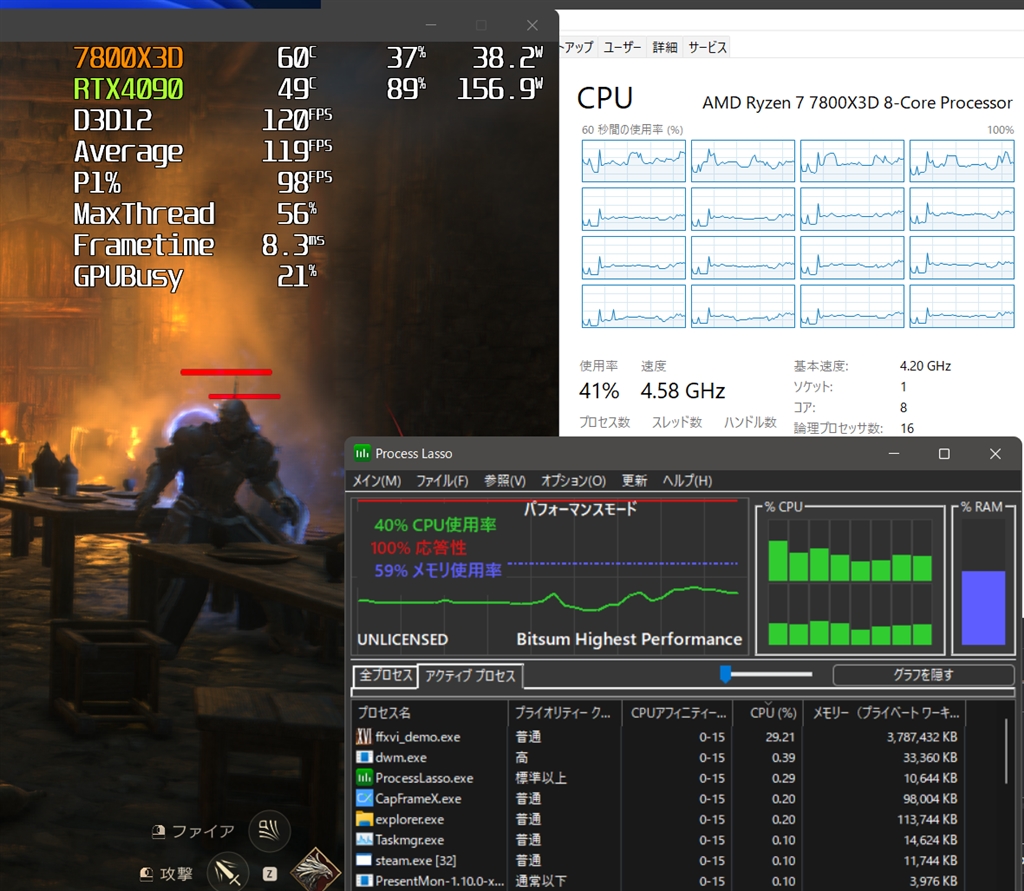Adjust the graph slider handle in Process Lasso
The width and height of the screenshot is (1024, 891).
click(x=725, y=674)
